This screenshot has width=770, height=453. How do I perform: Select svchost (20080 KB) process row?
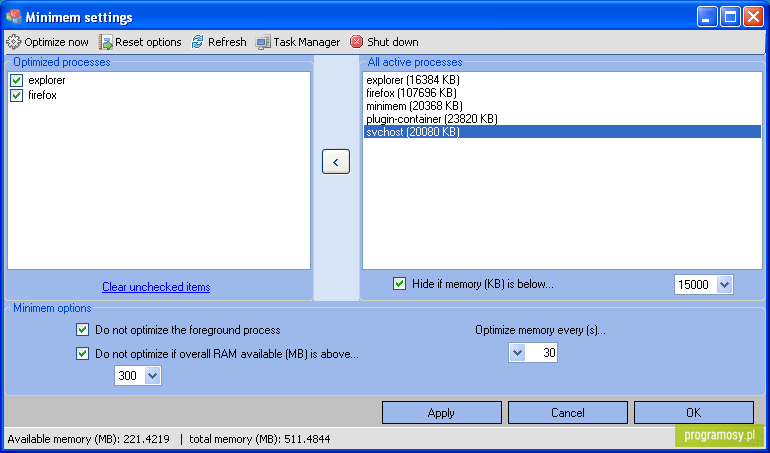563,132
